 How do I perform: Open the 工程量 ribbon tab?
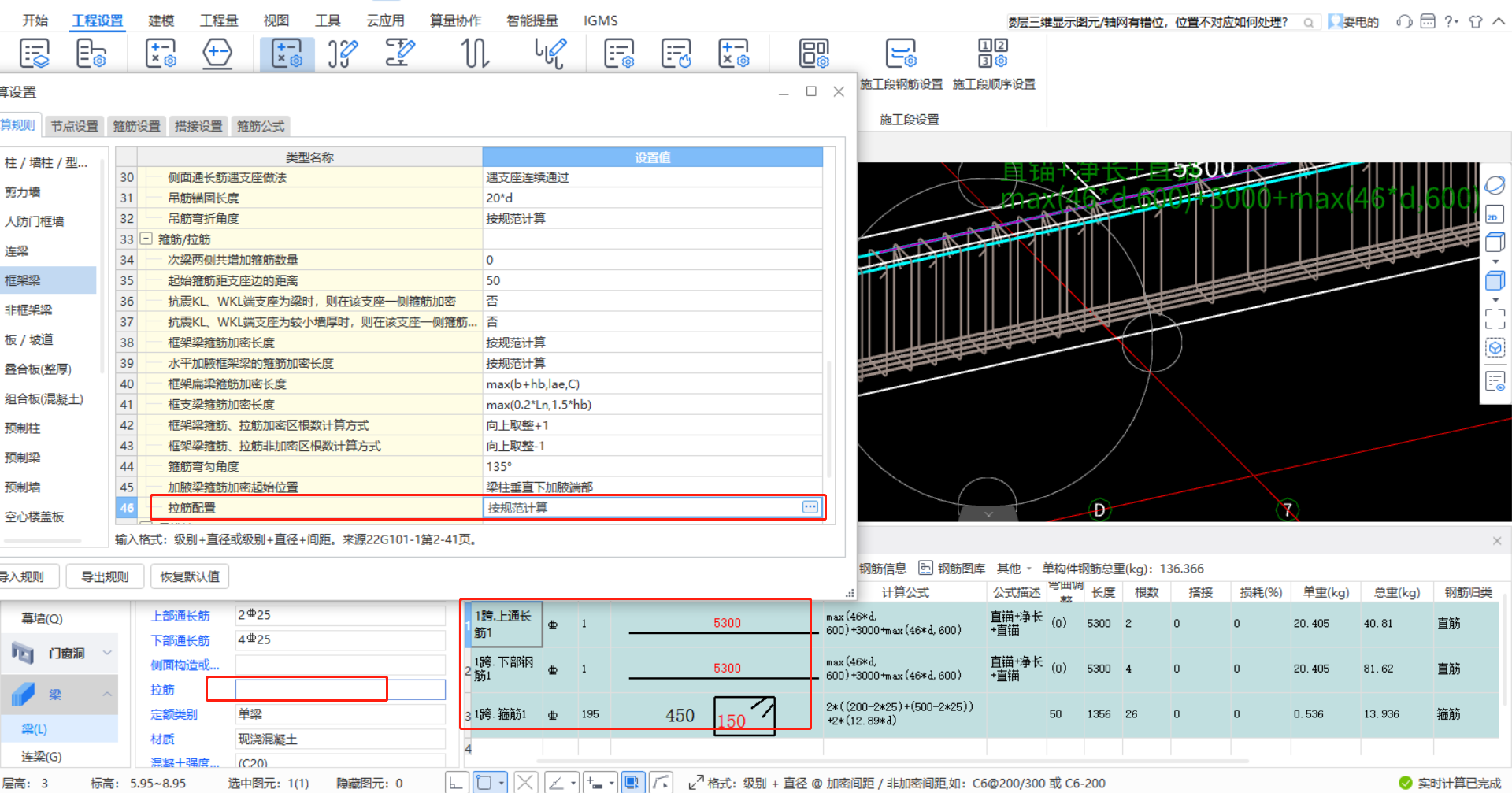tap(219, 20)
